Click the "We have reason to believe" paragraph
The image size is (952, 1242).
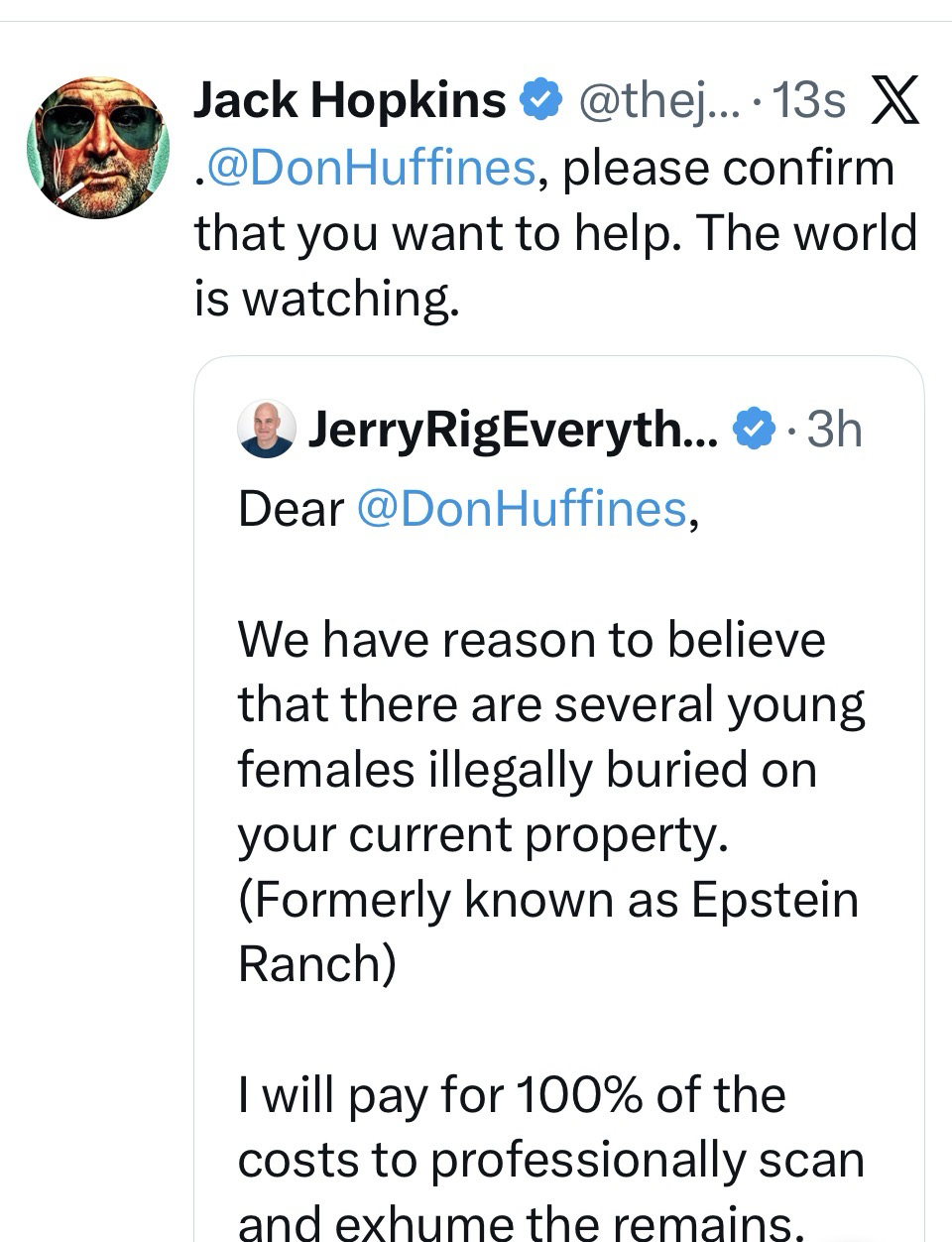coord(532,640)
